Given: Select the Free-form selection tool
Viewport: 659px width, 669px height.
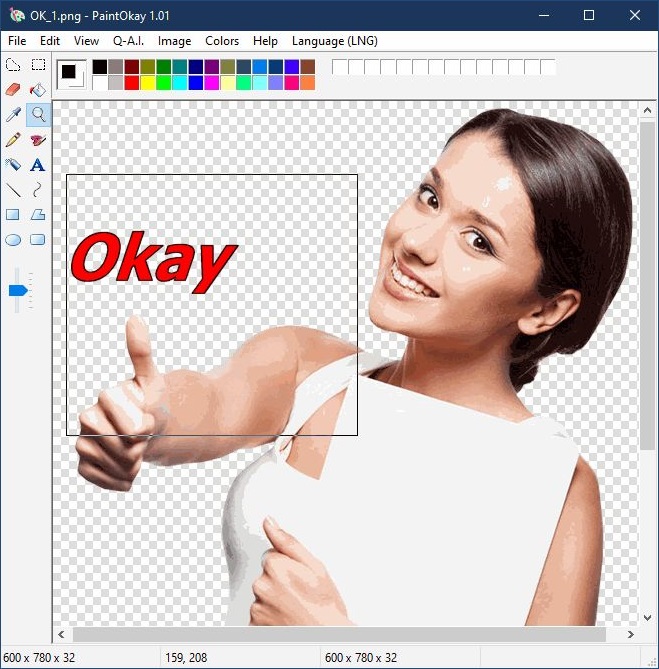Looking at the screenshot, I should pos(13,65).
